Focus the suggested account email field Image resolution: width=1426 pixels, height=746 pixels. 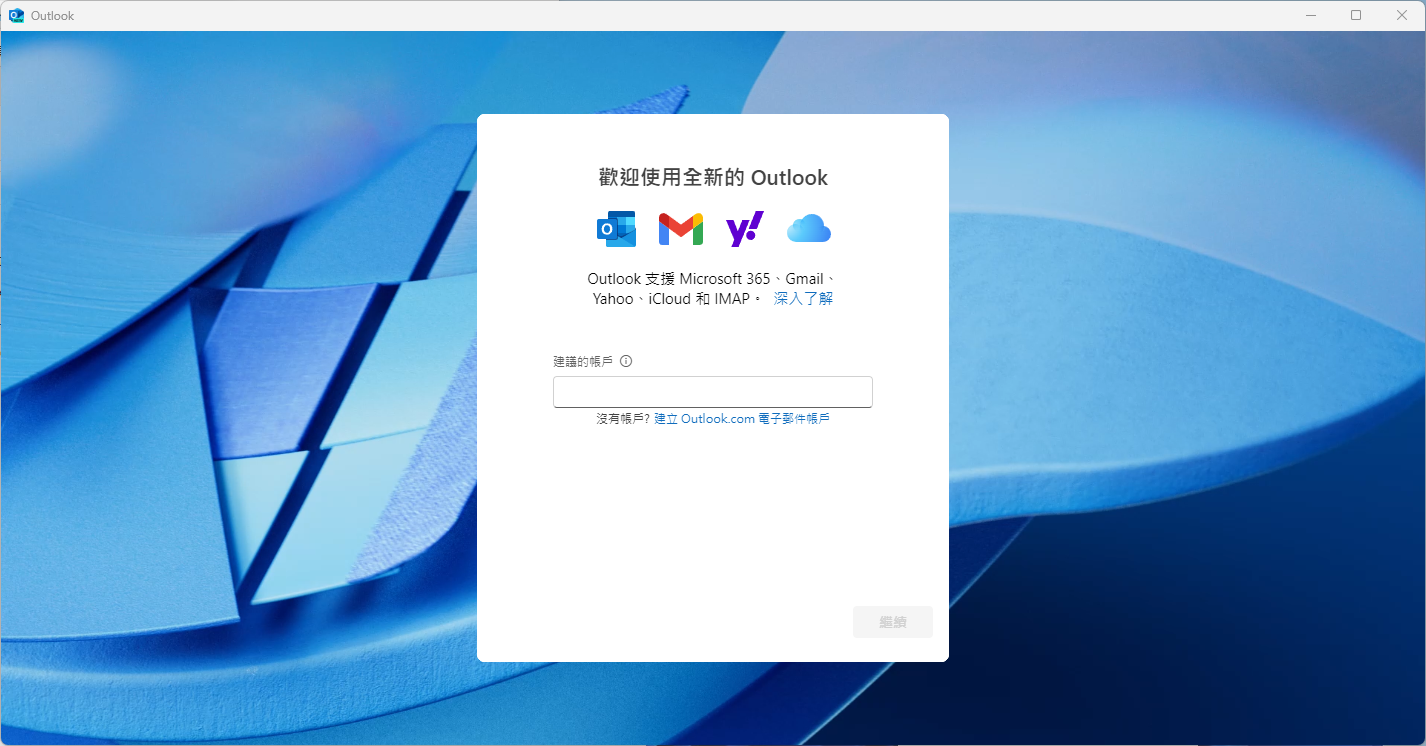tap(713, 392)
